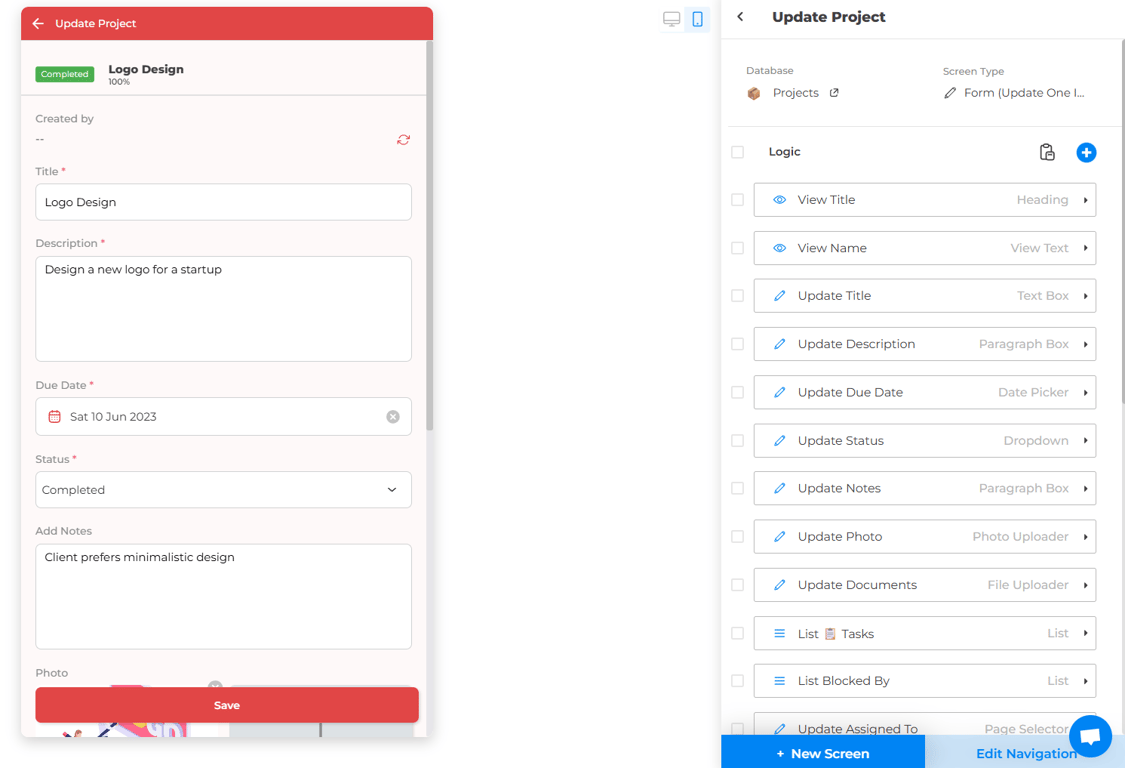
Task: Click the Form (Update One I... screen type
Action: tap(1024, 93)
